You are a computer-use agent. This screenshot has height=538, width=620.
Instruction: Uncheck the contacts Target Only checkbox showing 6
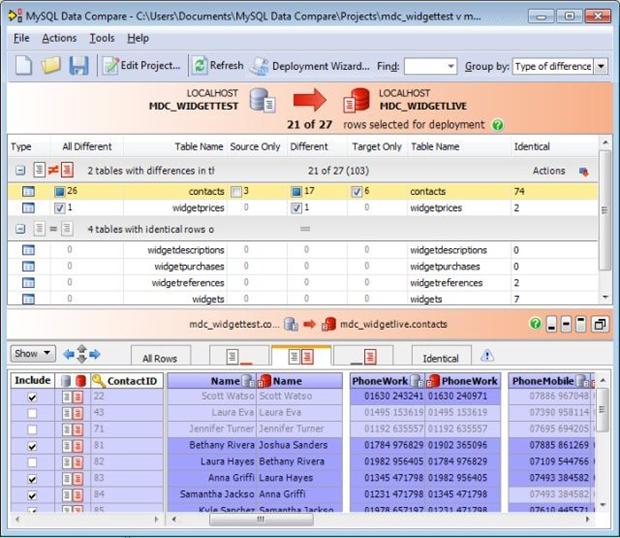(357, 192)
